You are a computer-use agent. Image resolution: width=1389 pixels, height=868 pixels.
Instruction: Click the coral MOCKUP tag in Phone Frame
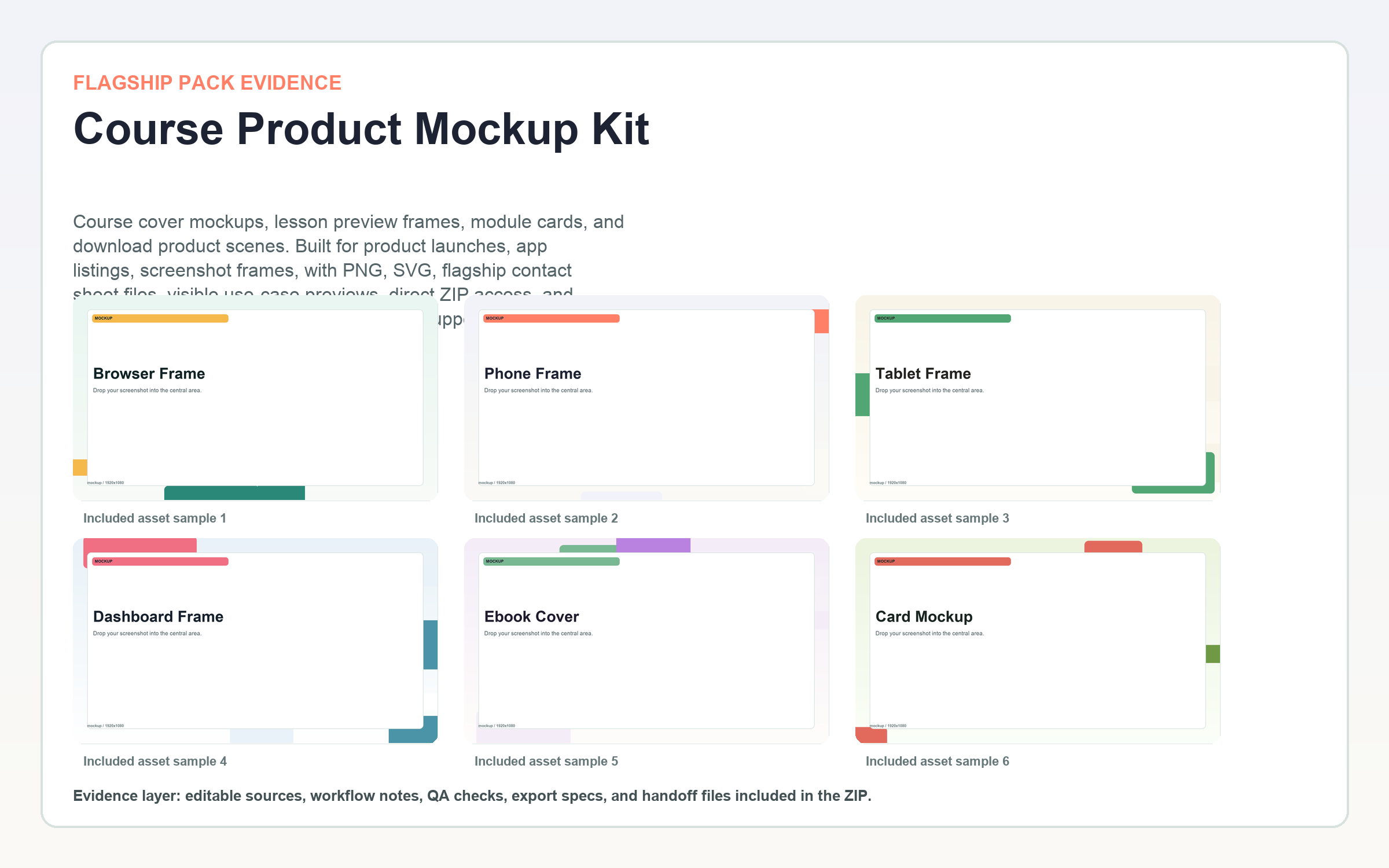[x=552, y=318]
